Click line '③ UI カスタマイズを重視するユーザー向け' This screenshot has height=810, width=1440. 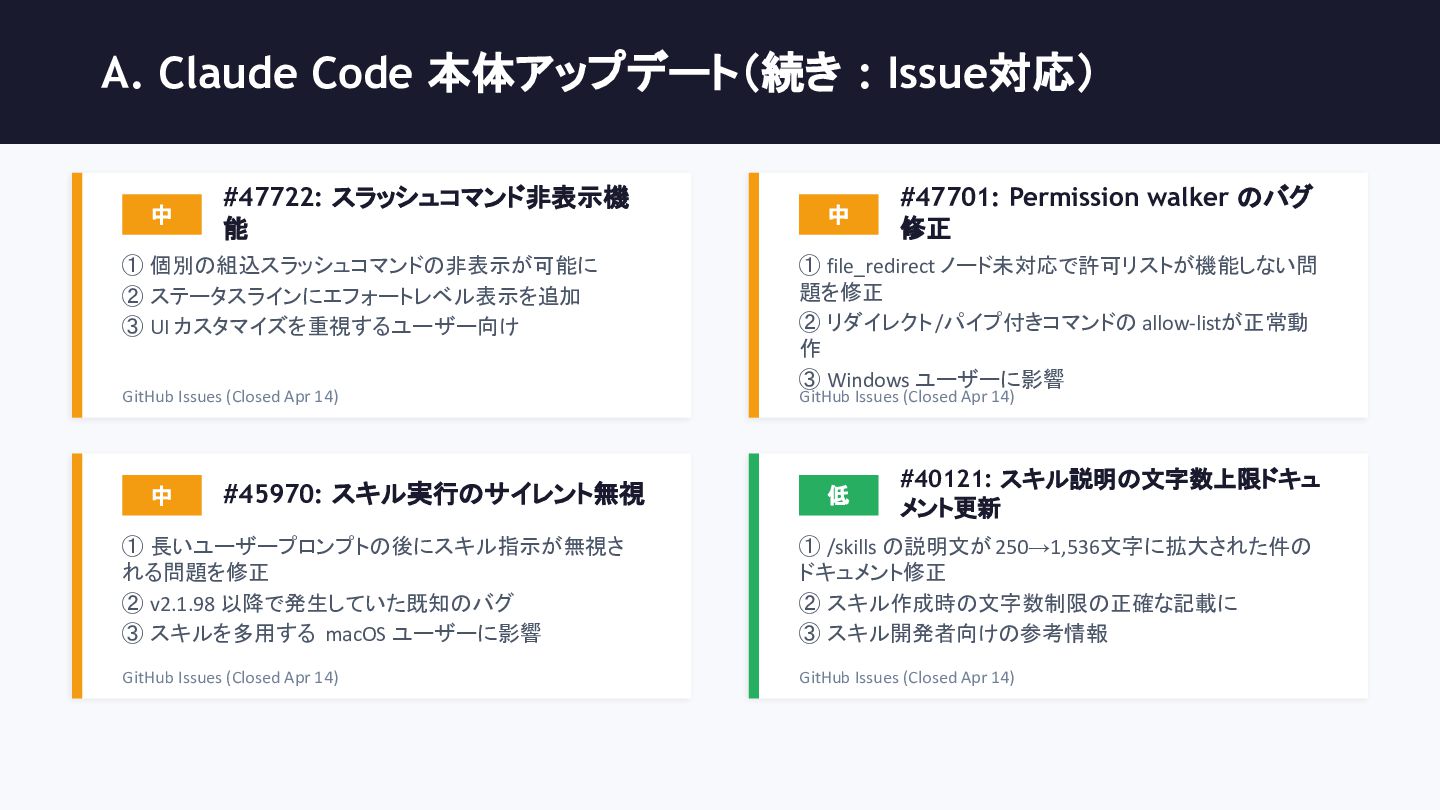[321, 326]
